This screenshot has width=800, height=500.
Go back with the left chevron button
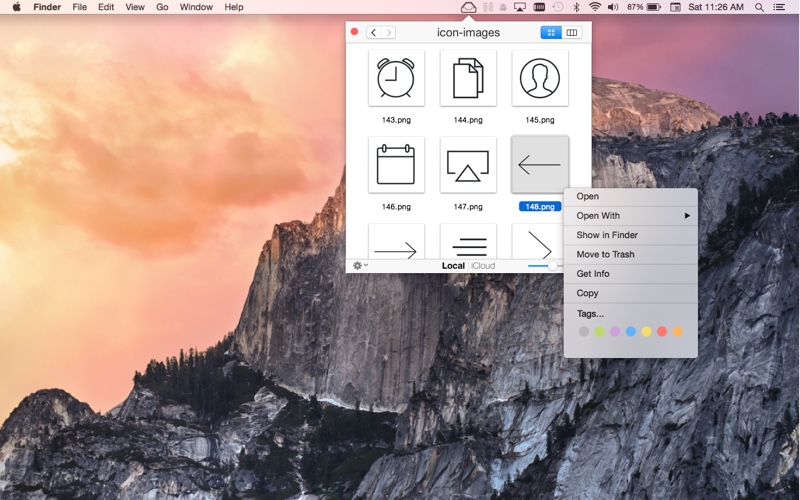coord(373,33)
